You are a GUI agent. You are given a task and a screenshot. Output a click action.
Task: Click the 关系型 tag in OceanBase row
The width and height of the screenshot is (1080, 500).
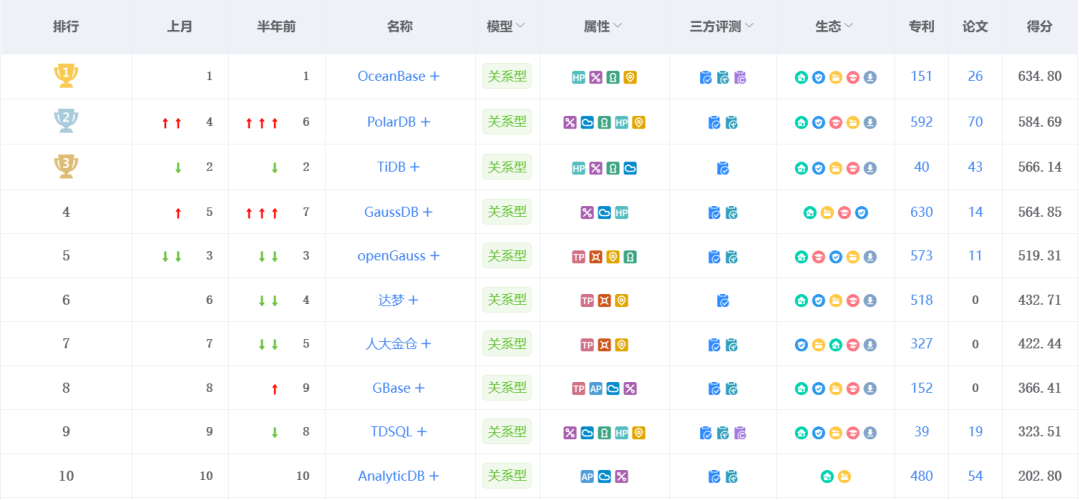coord(507,76)
